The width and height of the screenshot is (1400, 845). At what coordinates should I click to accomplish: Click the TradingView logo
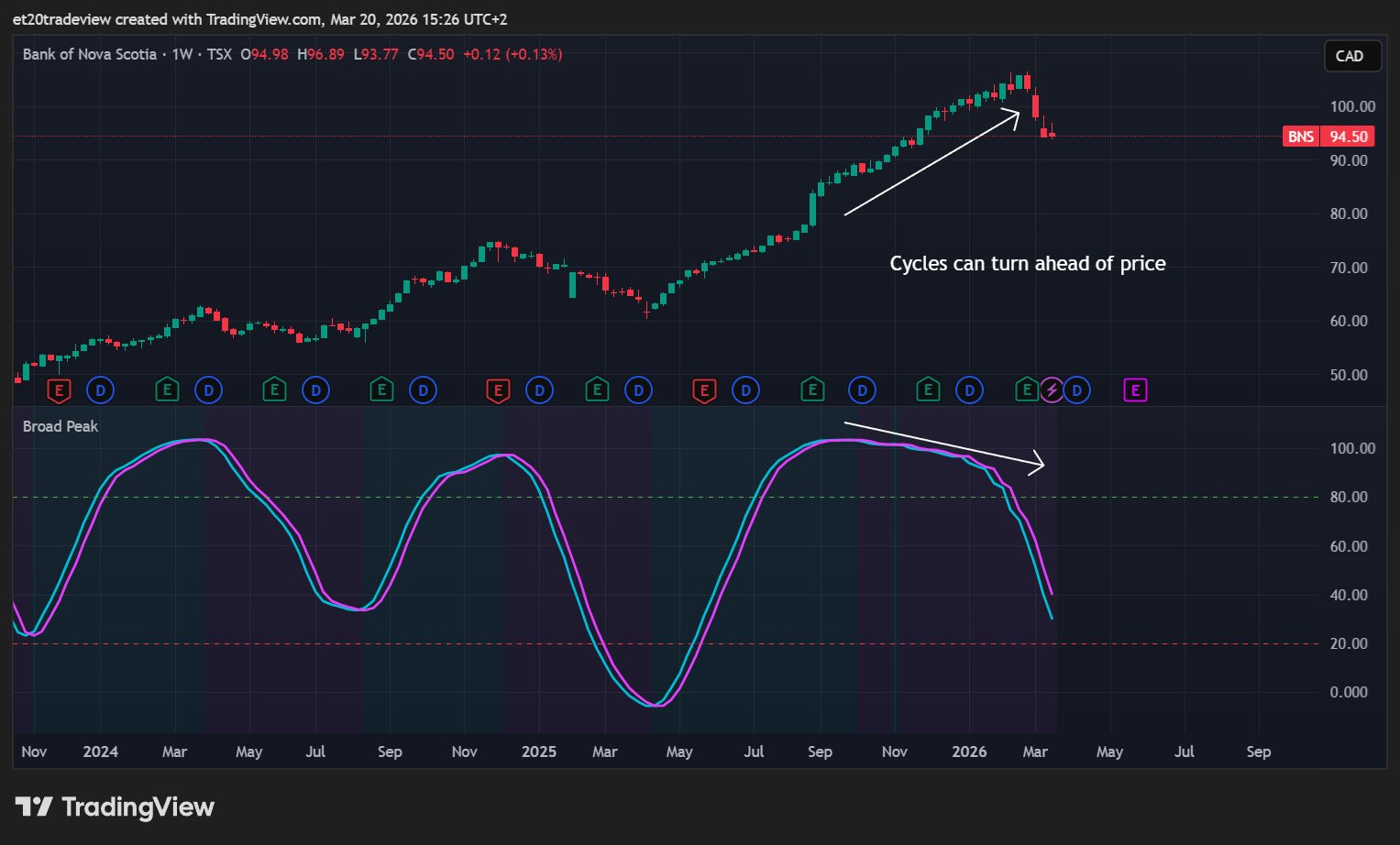pos(115,807)
